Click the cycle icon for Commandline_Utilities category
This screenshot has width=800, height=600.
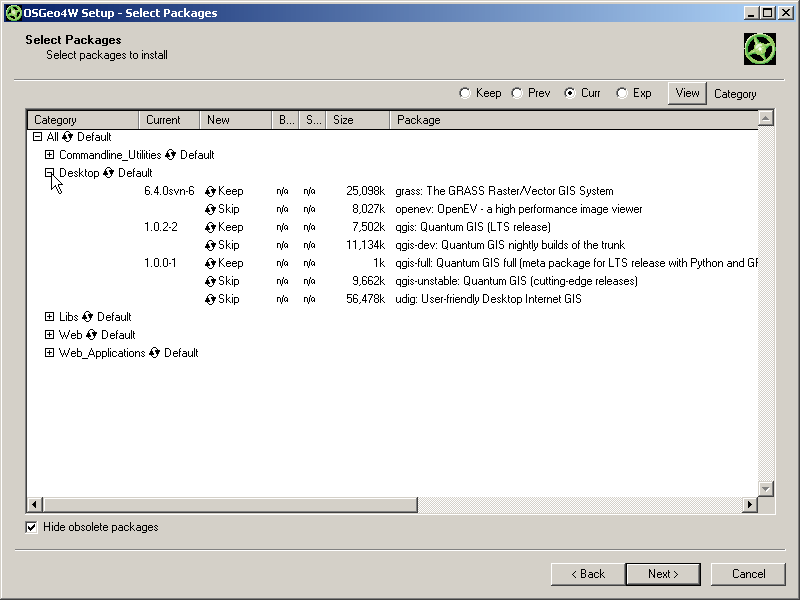170,155
